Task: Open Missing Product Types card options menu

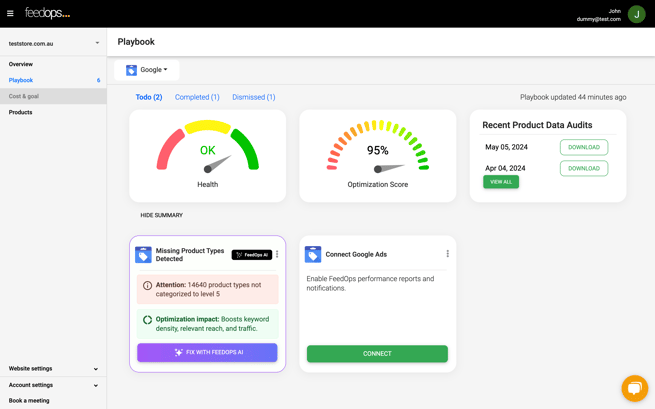Action: (277, 254)
